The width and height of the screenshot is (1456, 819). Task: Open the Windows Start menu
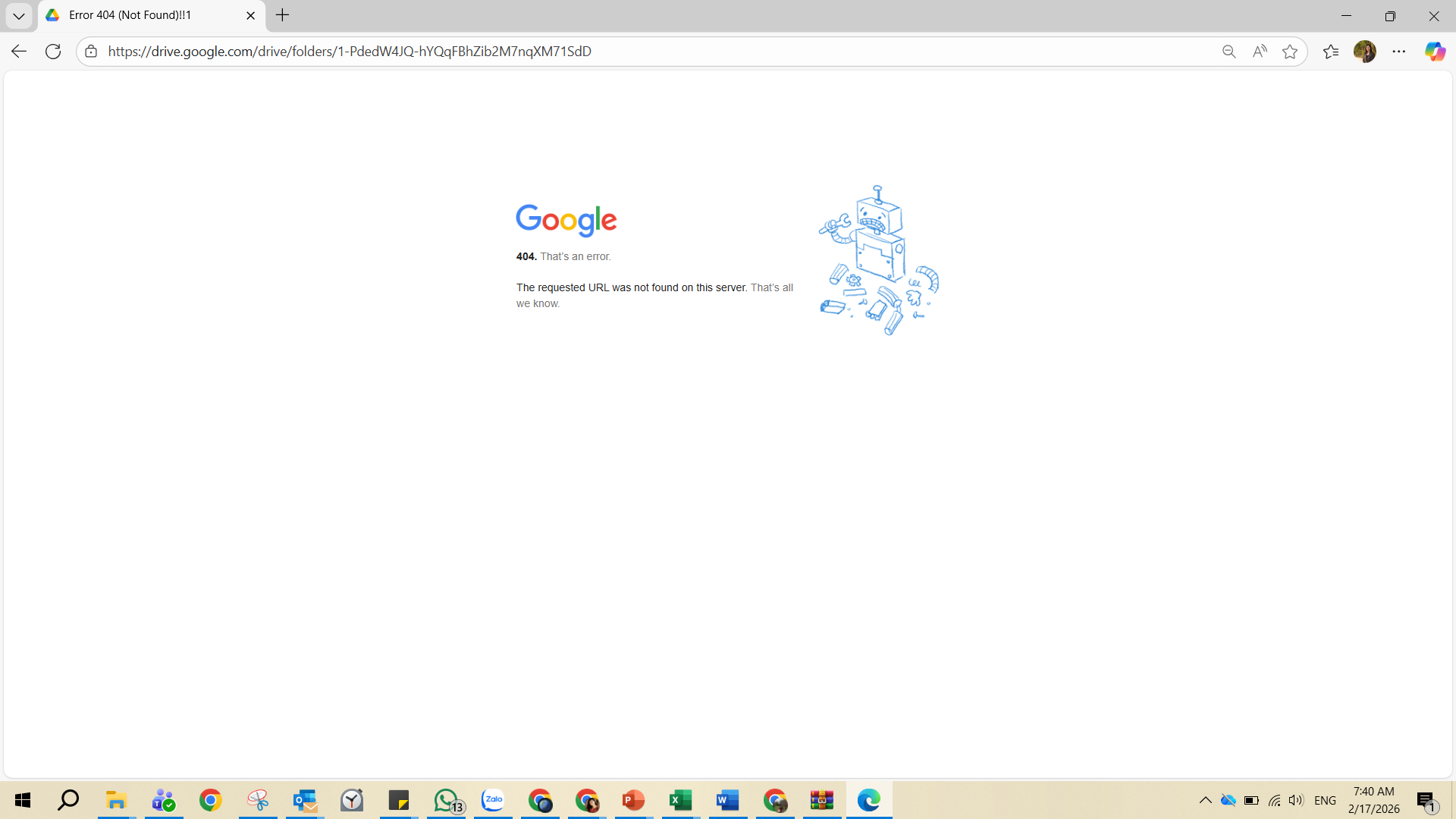23,801
